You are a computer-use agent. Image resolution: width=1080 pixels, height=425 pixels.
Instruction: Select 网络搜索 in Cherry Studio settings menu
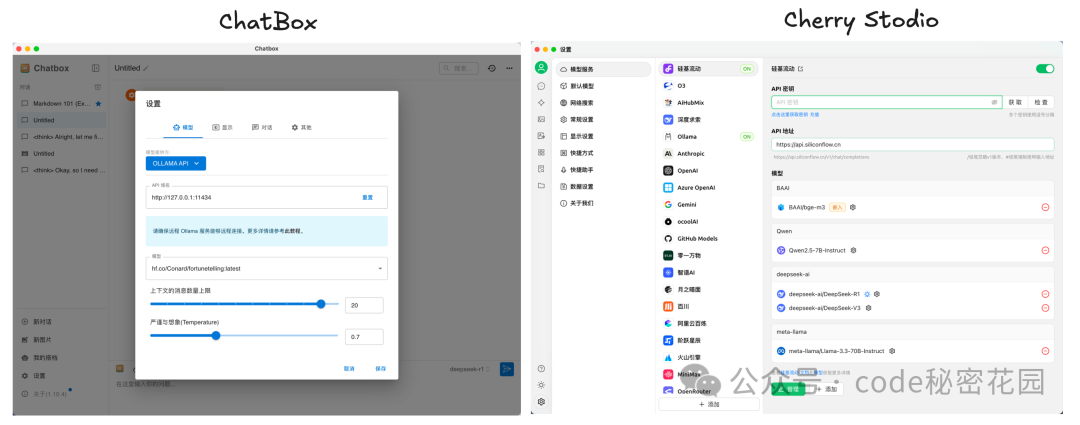pyautogui.click(x=603, y=103)
